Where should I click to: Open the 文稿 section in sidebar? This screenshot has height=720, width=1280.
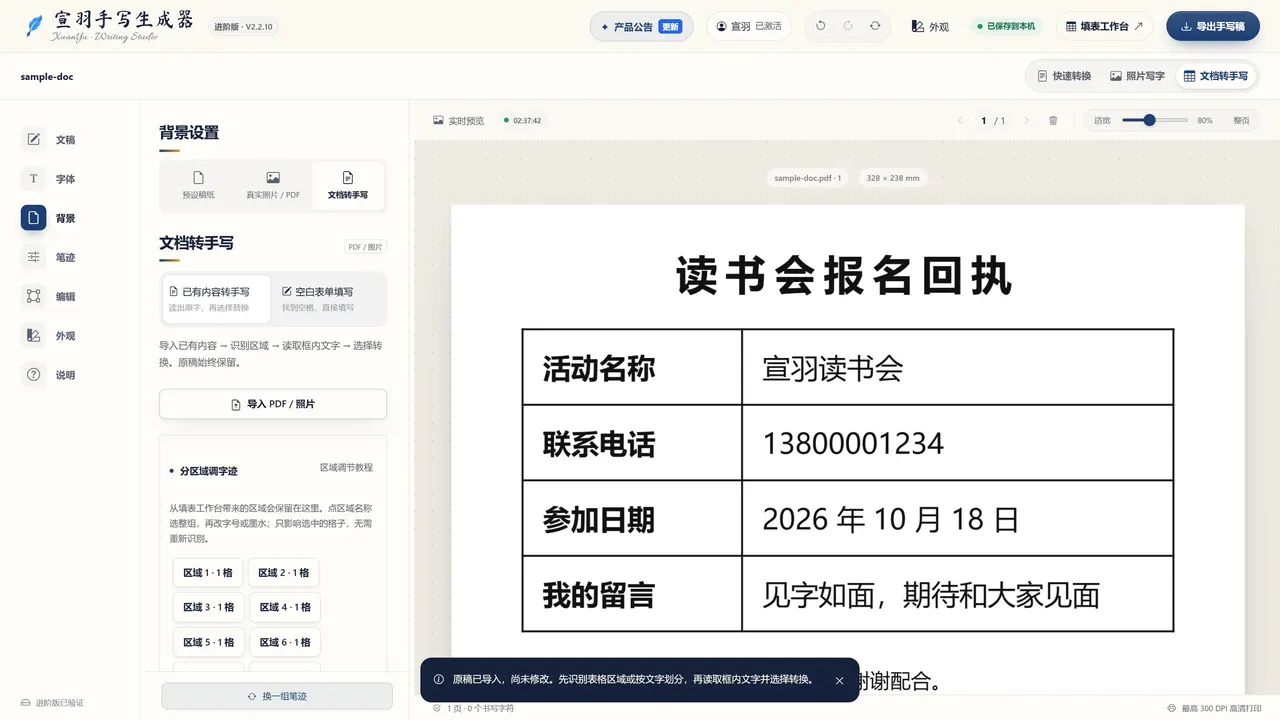(50, 140)
